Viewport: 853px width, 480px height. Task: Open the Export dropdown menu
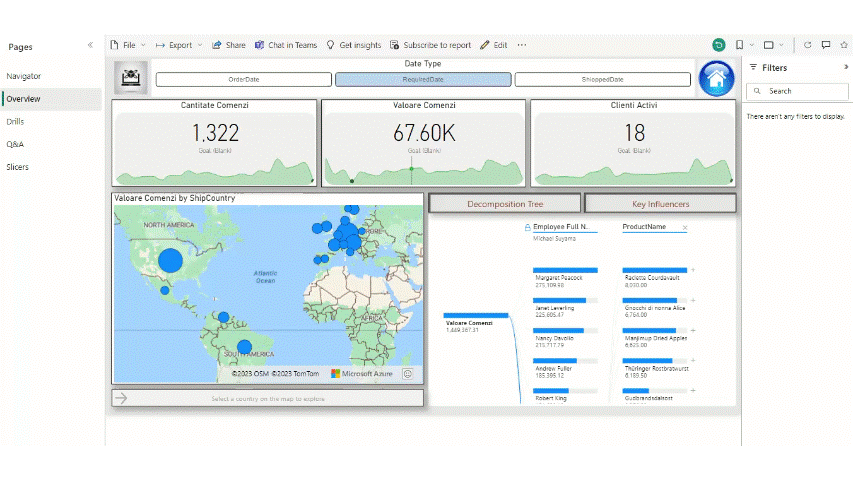pyautogui.click(x=179, y=45)
